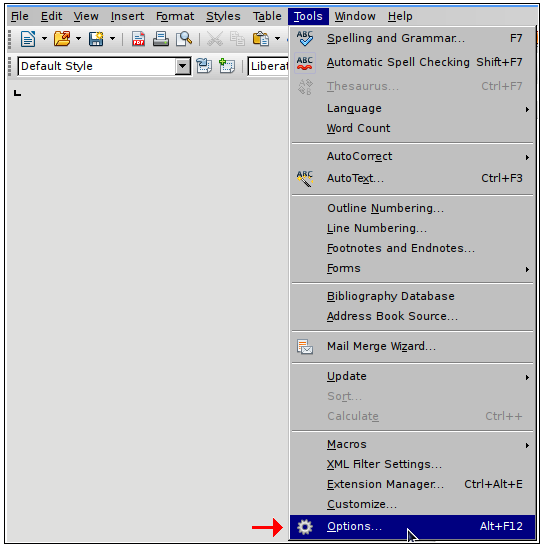
Task: Toggle Automatic Spell Checking
Action: pyautogui.click(x=413, y=62)
